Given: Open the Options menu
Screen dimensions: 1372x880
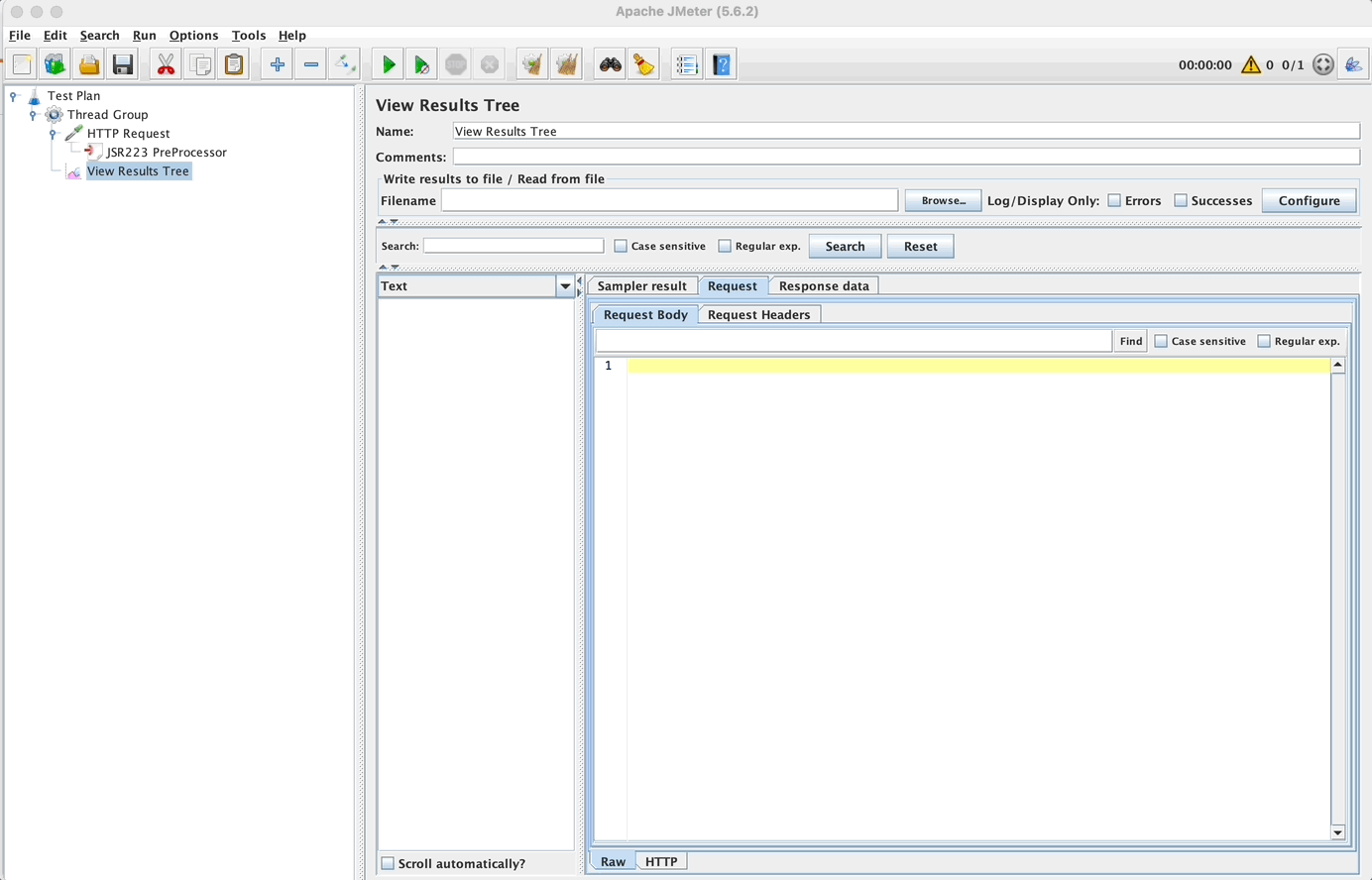Looking at the screenshot, I should [x=193, y=36].
